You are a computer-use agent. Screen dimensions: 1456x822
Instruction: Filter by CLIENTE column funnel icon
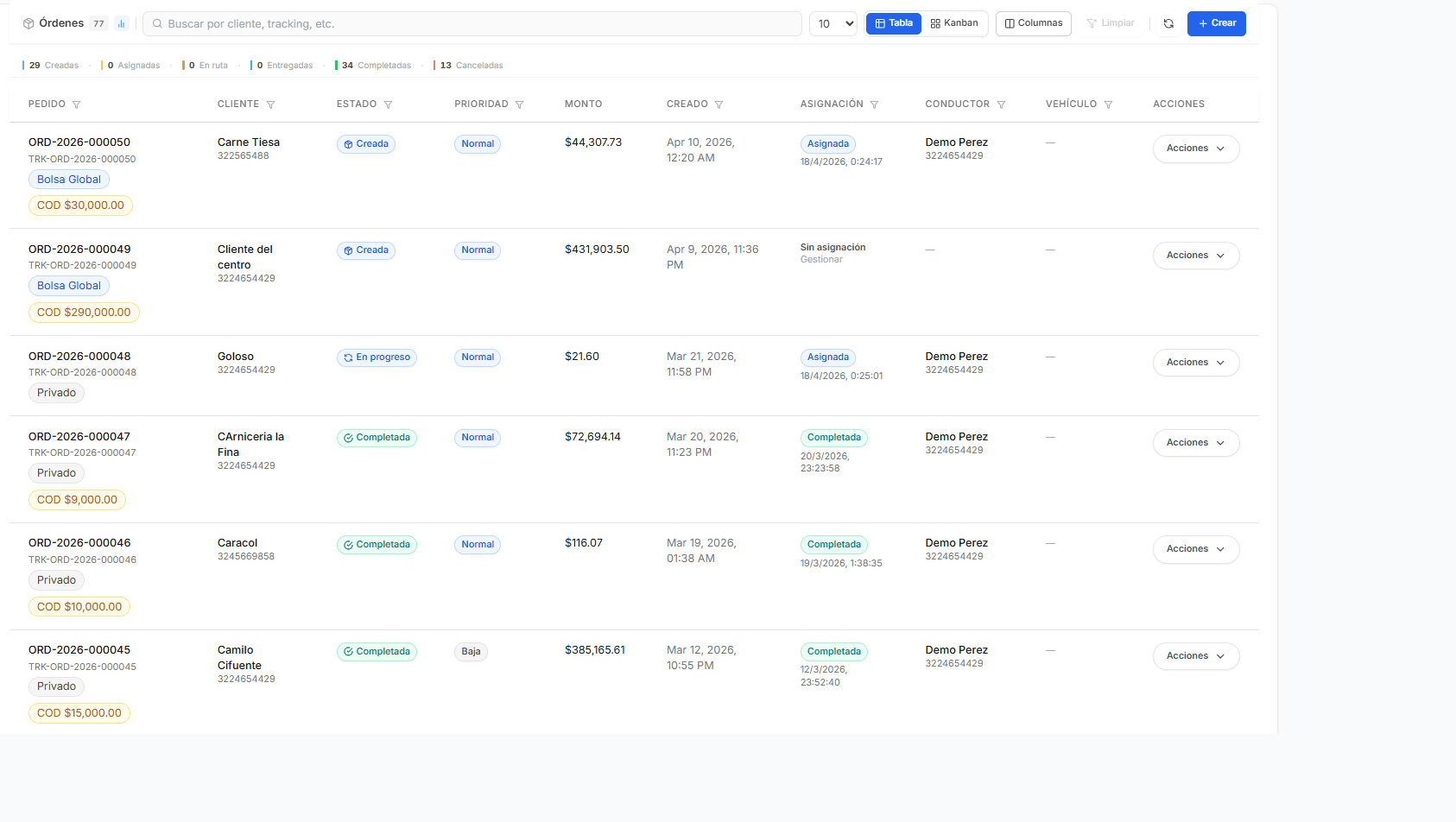[270, 104]
